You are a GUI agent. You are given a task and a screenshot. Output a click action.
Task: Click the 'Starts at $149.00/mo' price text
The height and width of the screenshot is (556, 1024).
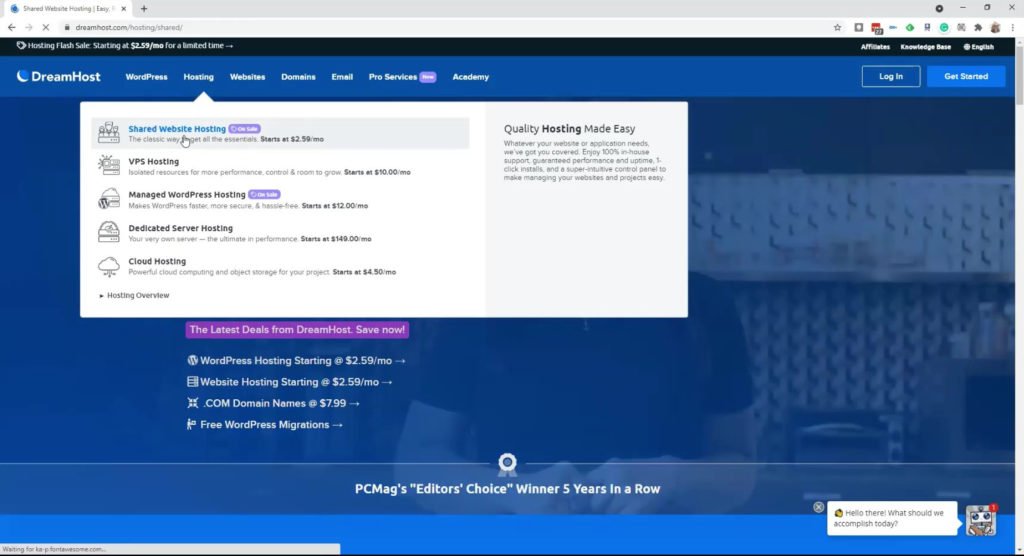click(x=336, y=239)
